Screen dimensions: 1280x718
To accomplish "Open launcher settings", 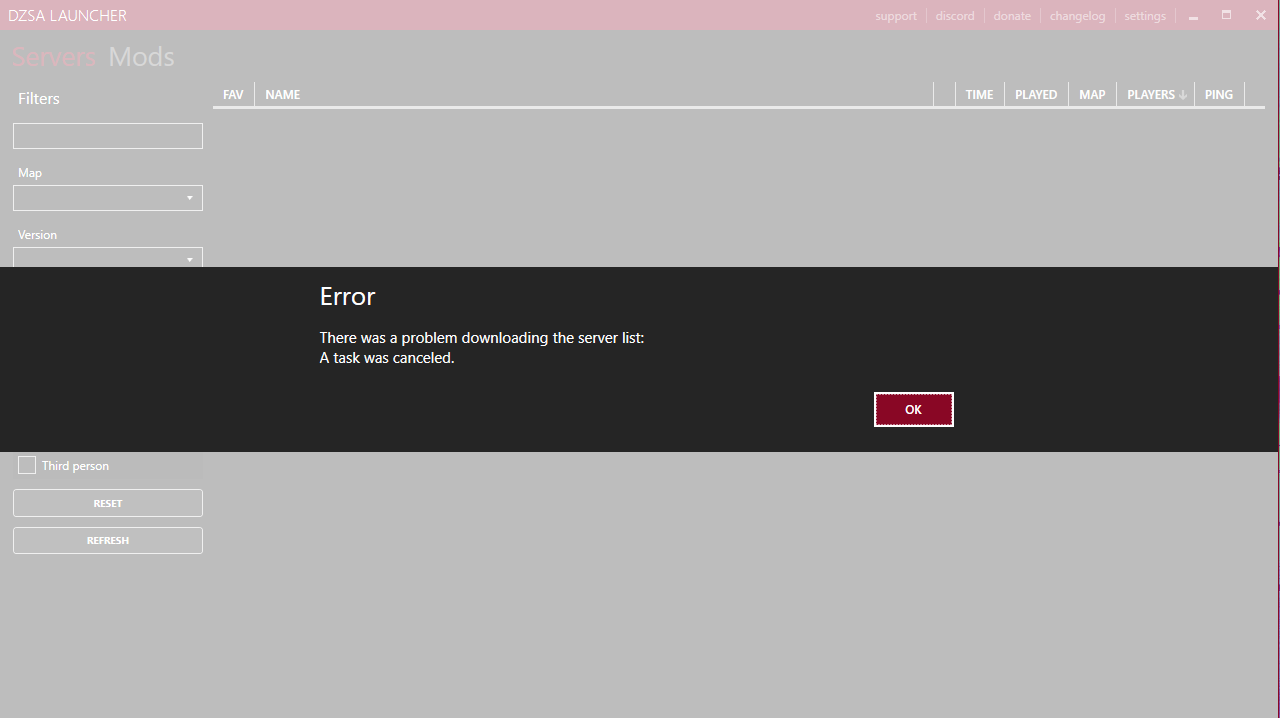I will tap(1145, 16).
